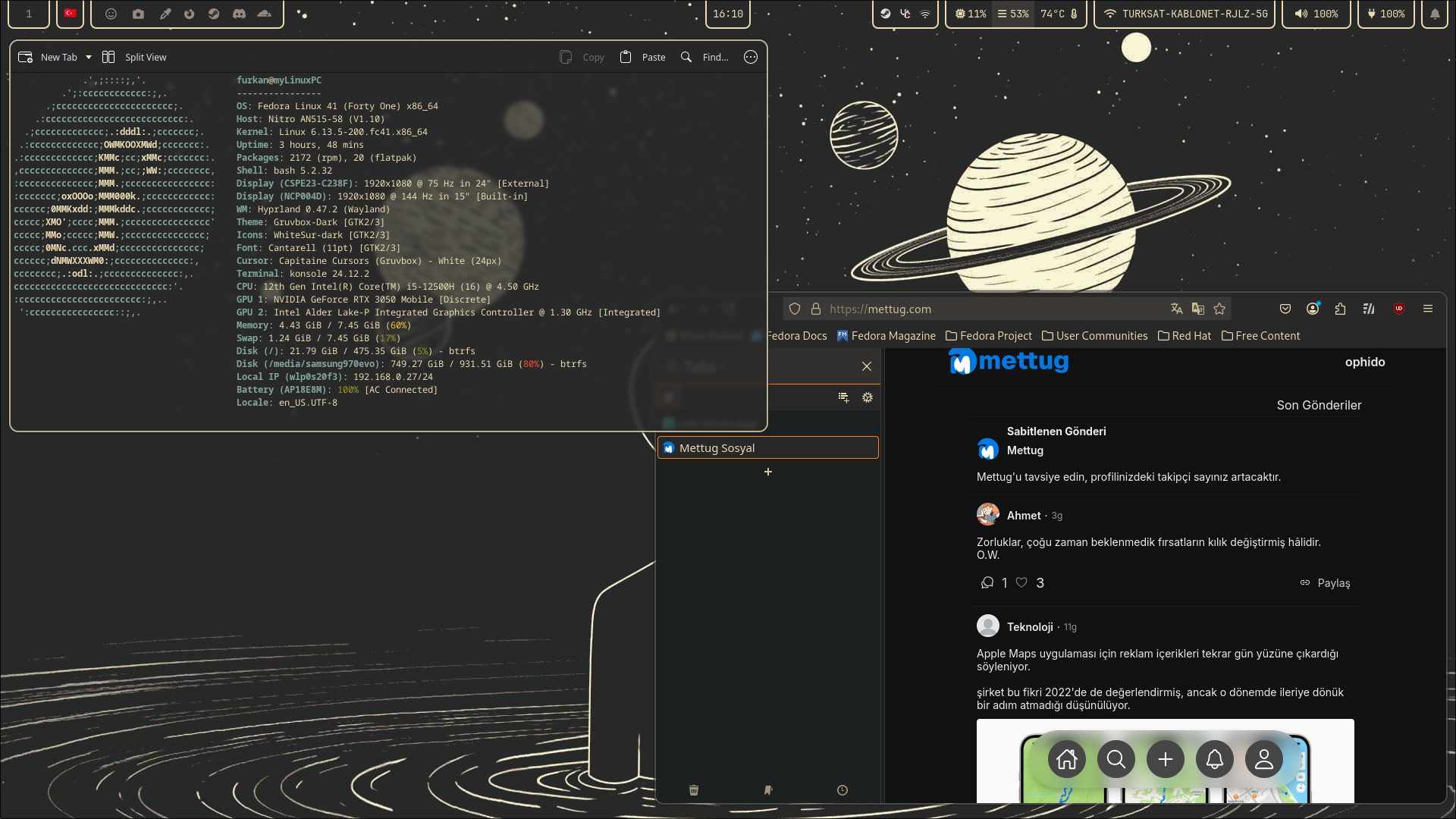Open the Firefox extensions puzzle icon

1341,309
